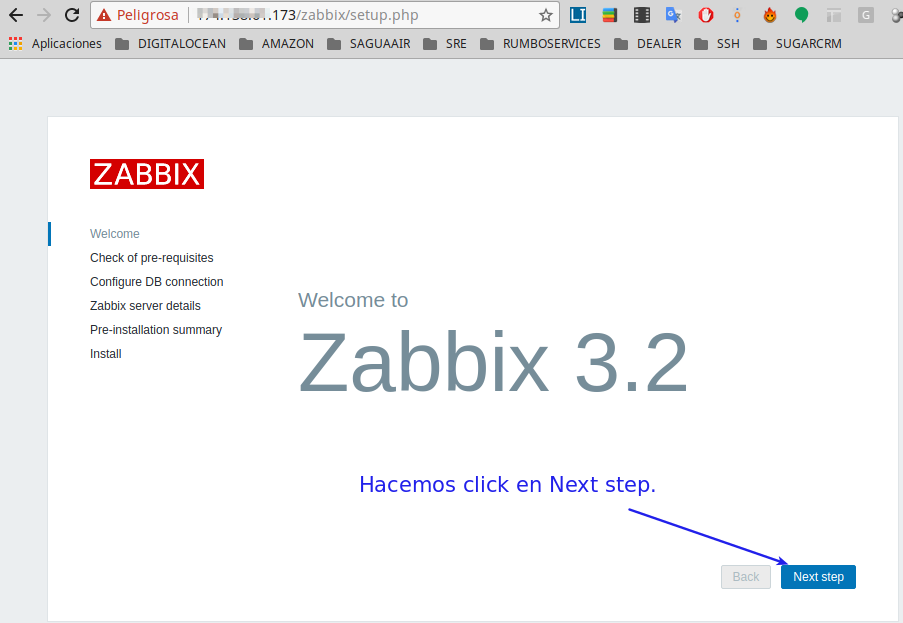Image resolution: width=903 pixels, height=623 pixels.
Task: Open the LI extension icon
Action: coord(578,15)
